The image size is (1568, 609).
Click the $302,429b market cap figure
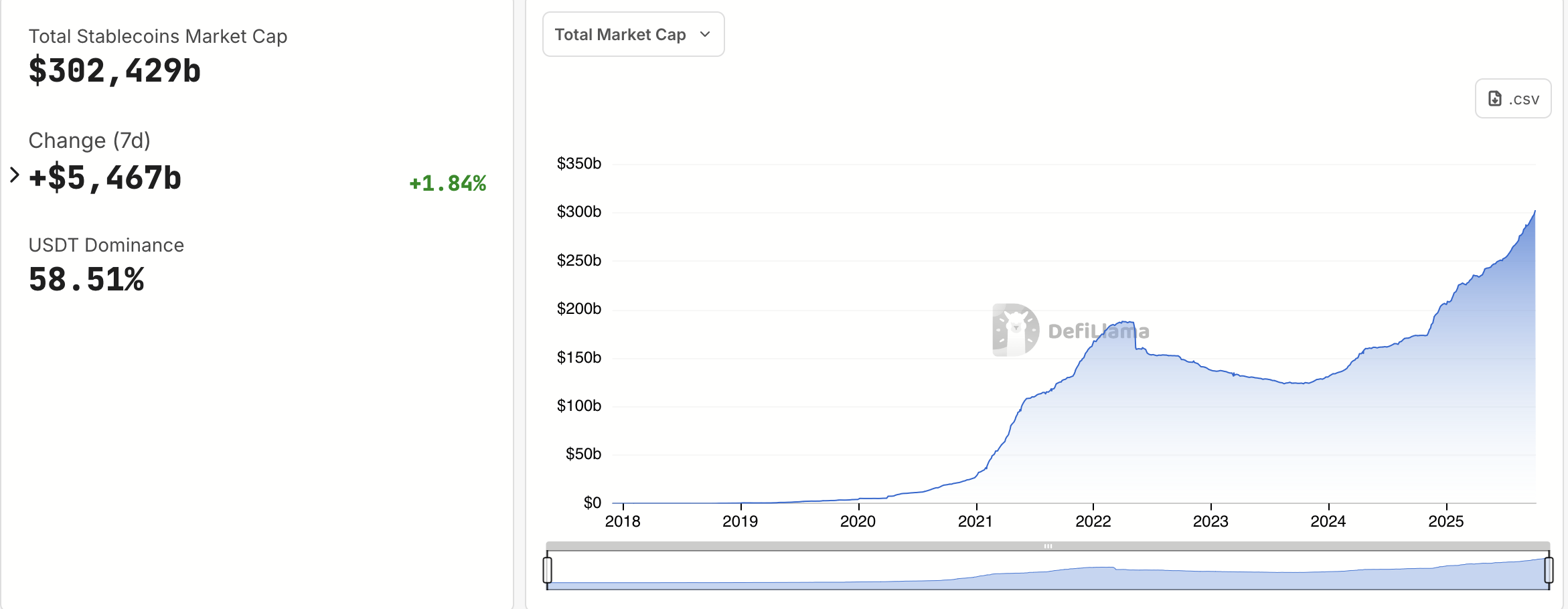tap(114, 71)
